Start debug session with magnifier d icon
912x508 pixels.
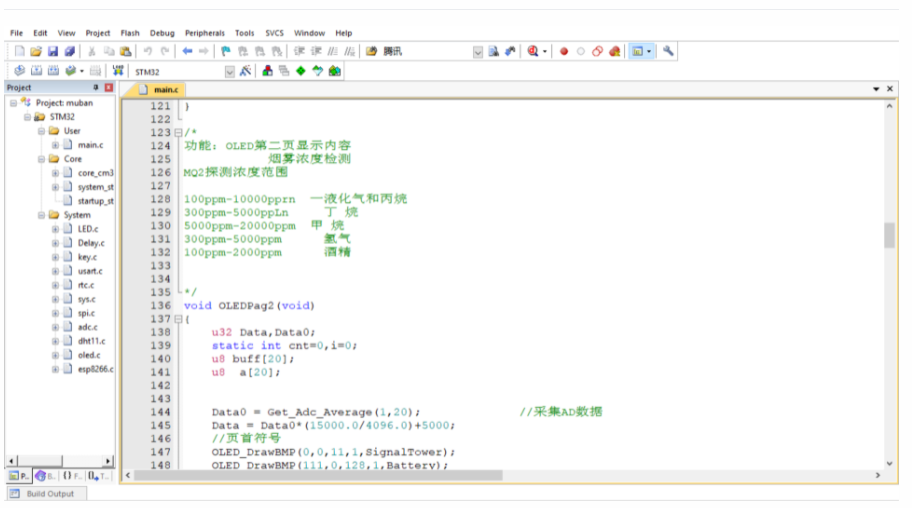[533, 51]
